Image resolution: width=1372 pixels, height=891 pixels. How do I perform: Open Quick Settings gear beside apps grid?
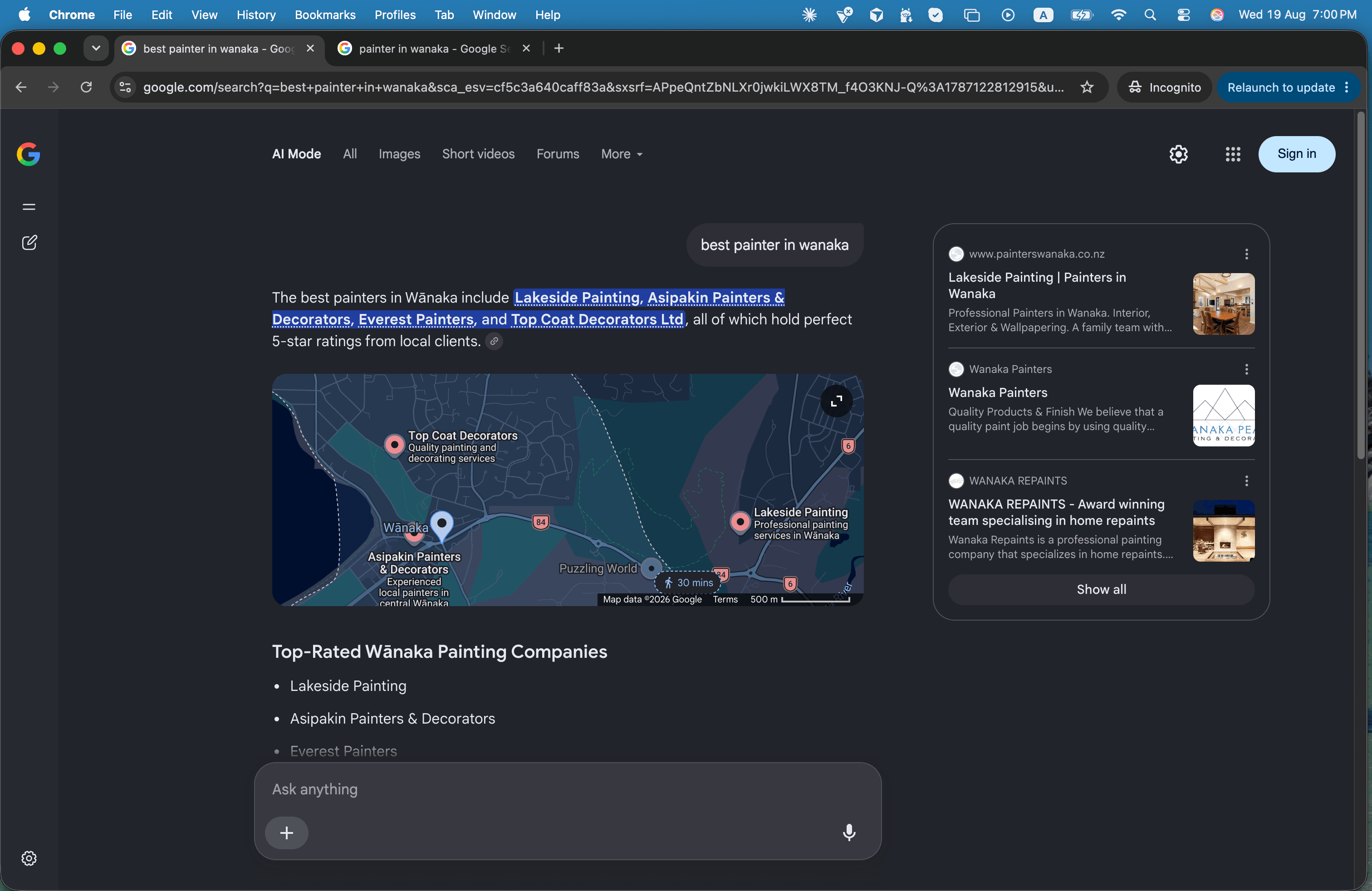click(1178, 154)
